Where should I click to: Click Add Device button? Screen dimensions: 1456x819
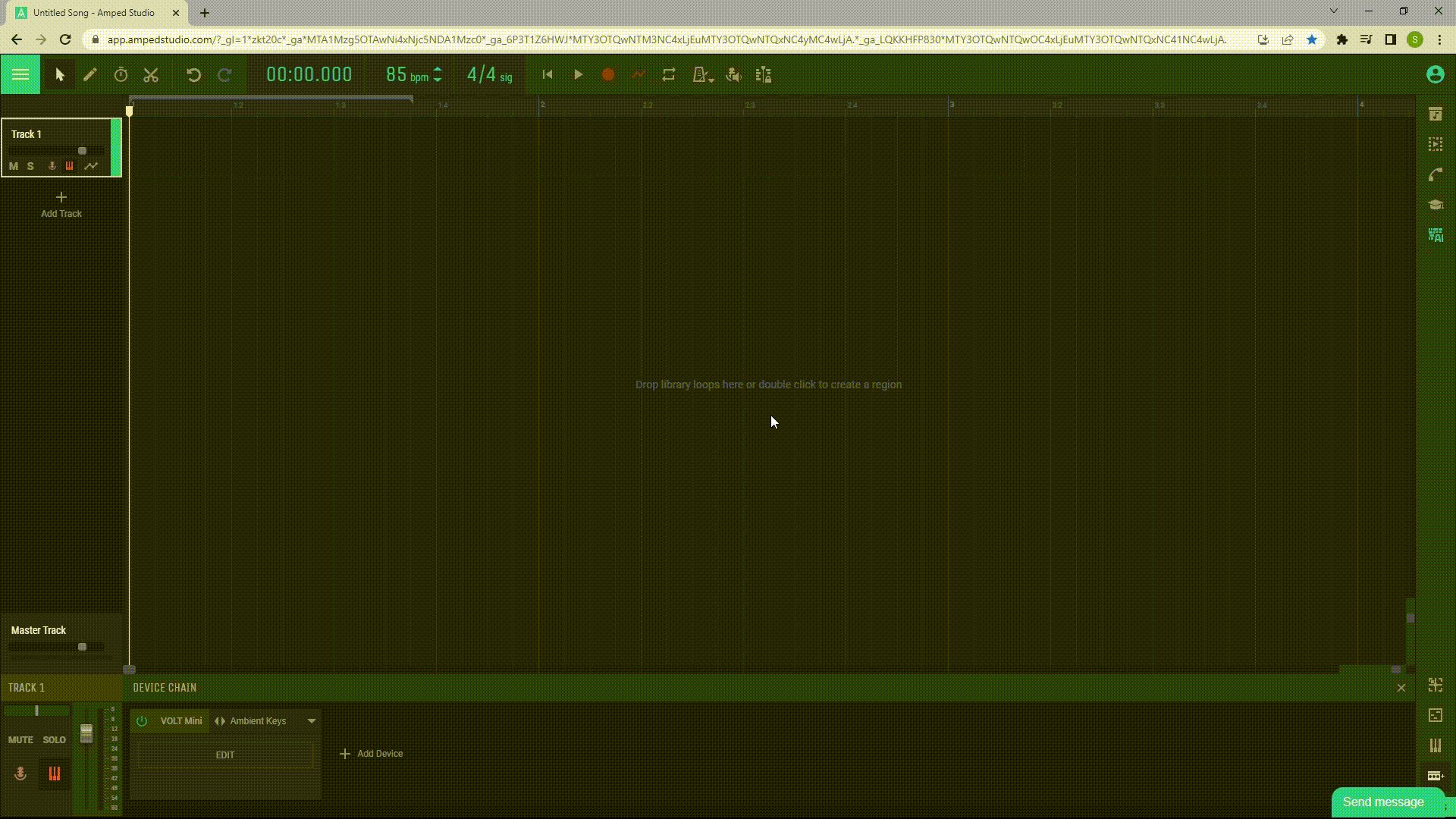tap(371, 753)
